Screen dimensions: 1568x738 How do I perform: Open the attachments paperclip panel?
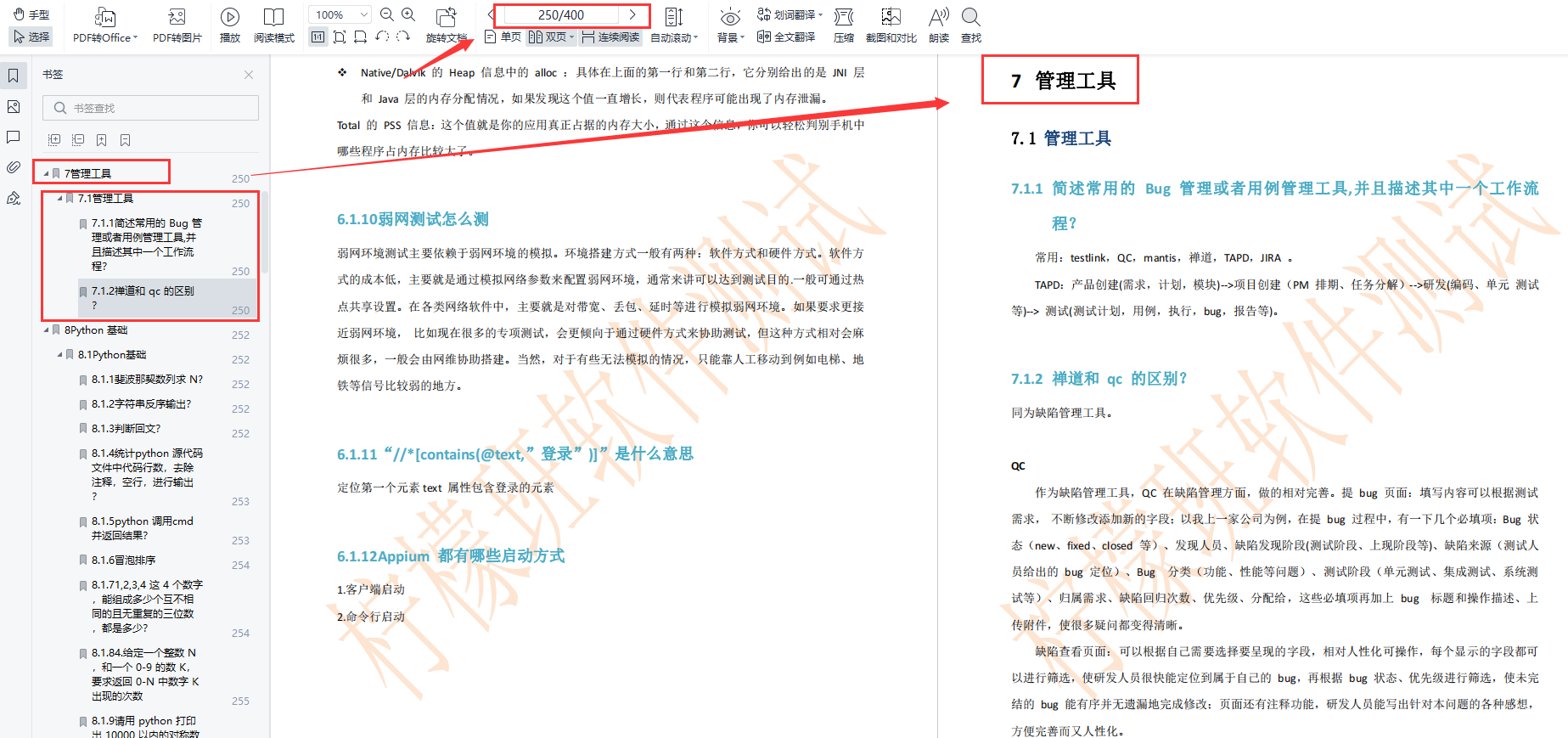point(14,167)
